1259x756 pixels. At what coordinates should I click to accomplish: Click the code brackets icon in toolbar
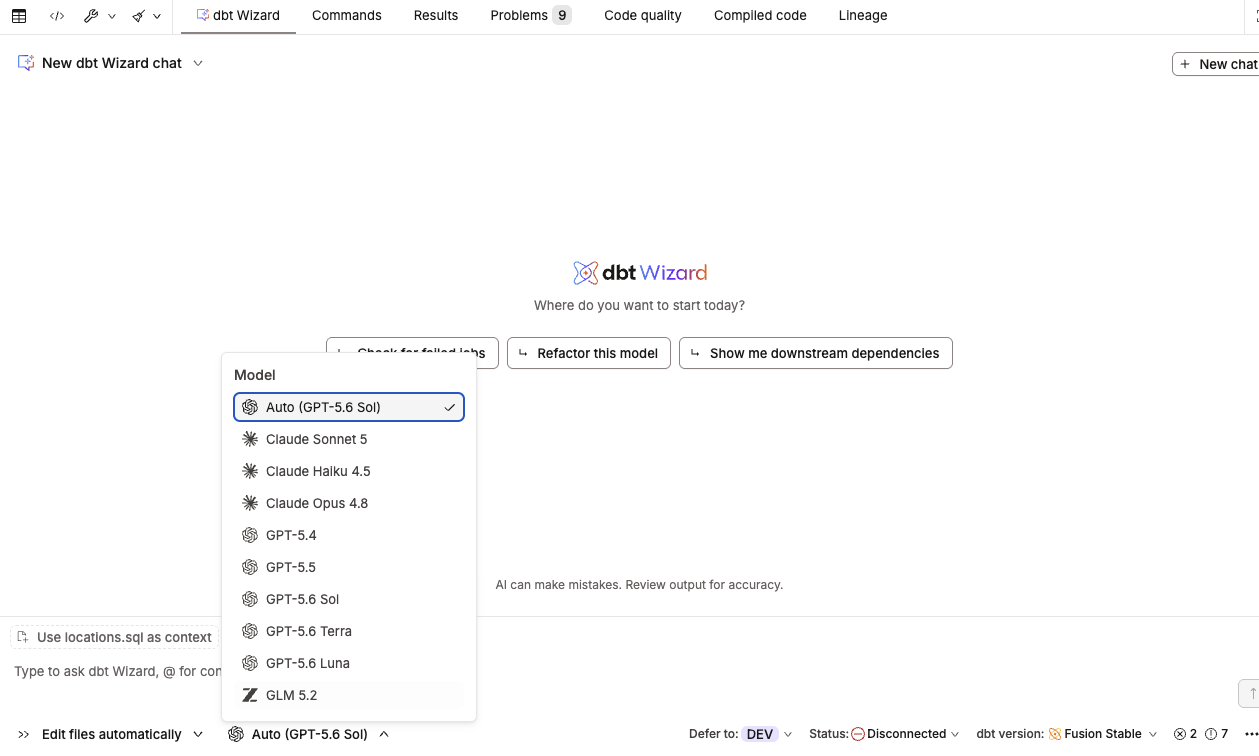pyautogui.click(x=57, y=16)
